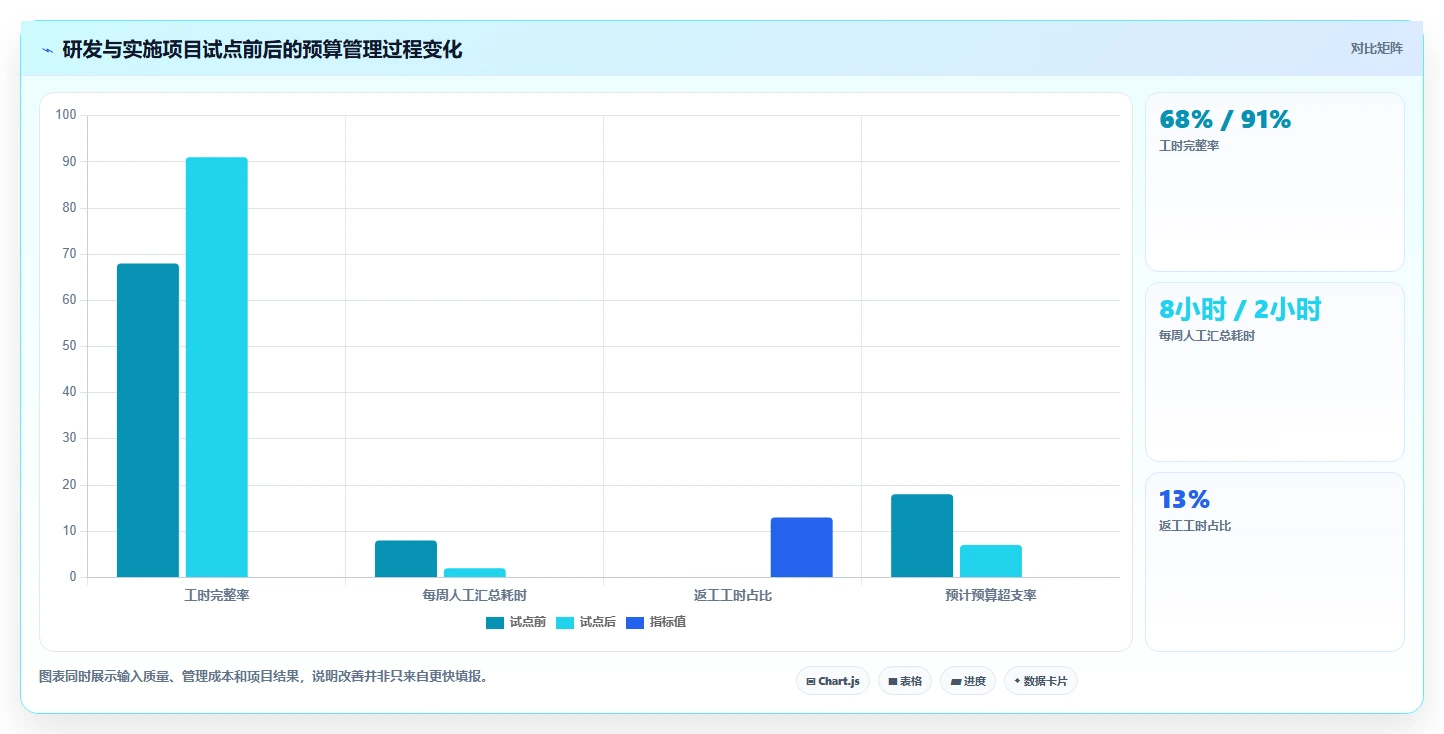Click the 工时完整率 card caption
1444x734 pixels.
pyautogui.click(x=1189, y=146)
